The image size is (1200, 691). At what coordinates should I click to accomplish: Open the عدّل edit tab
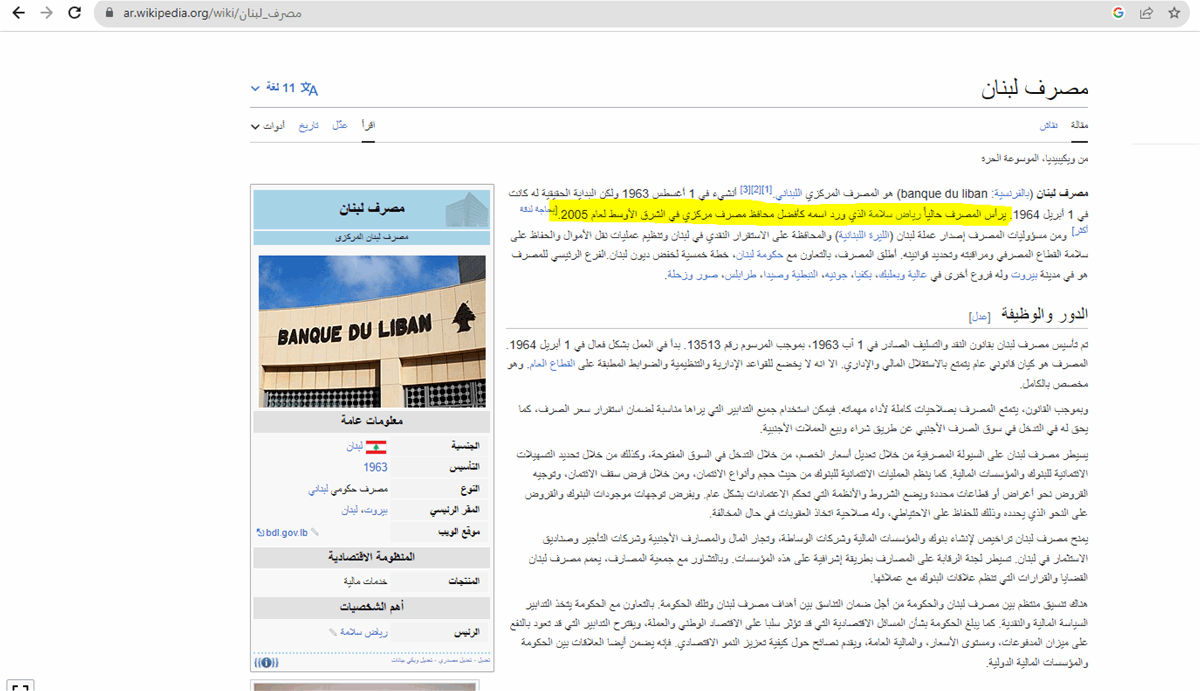point(340,126)
